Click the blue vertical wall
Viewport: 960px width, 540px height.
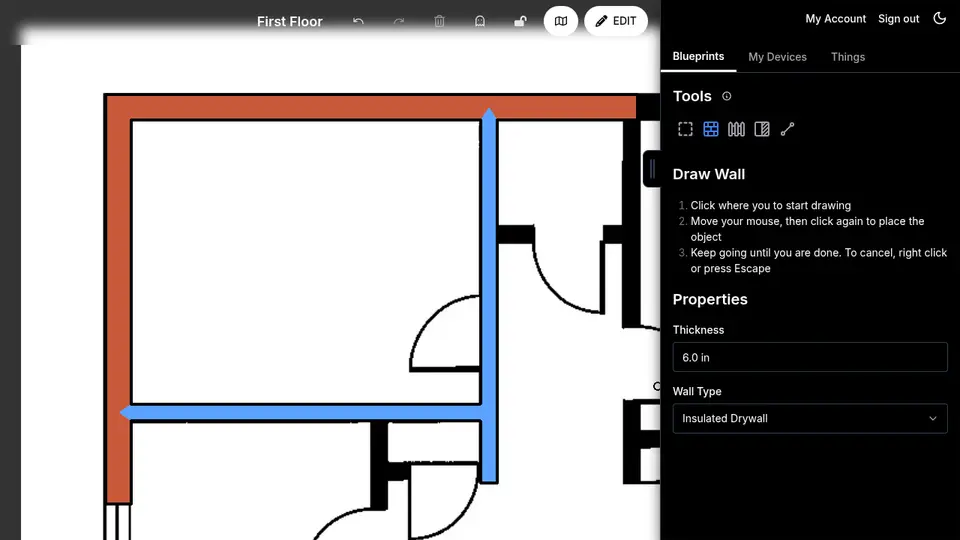click(489, 294)
